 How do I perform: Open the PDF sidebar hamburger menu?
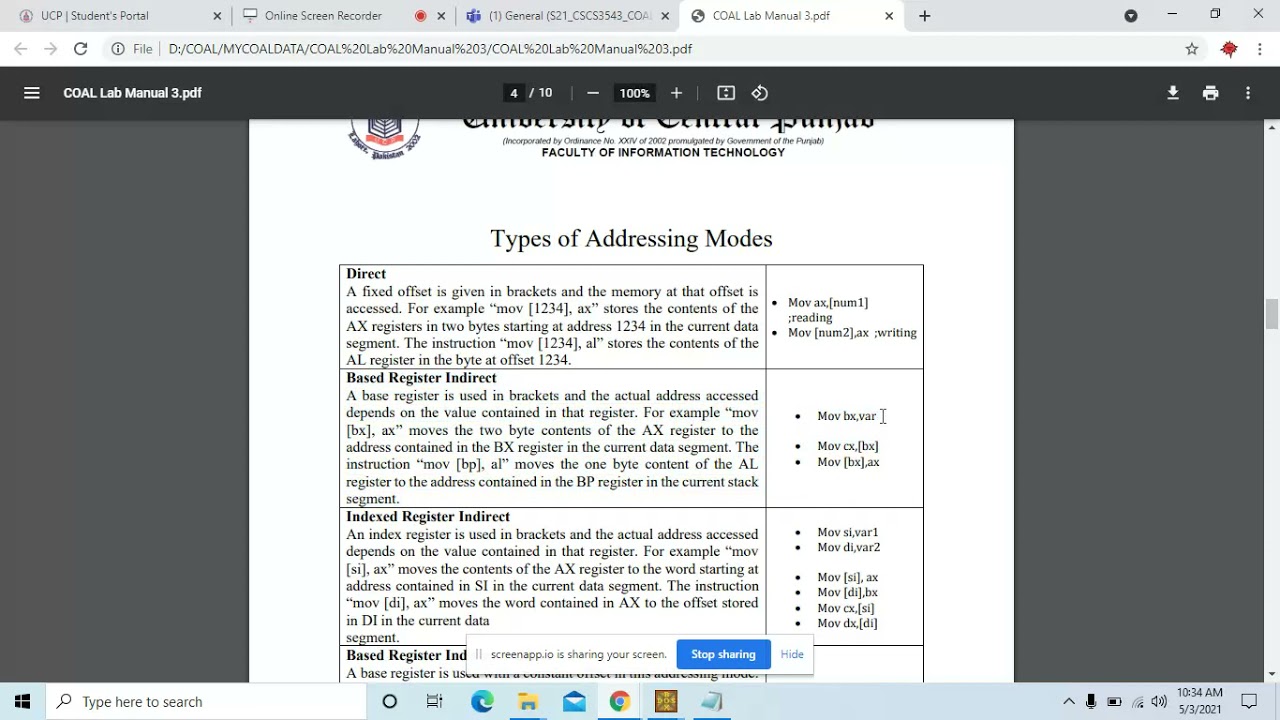(32, 93)
